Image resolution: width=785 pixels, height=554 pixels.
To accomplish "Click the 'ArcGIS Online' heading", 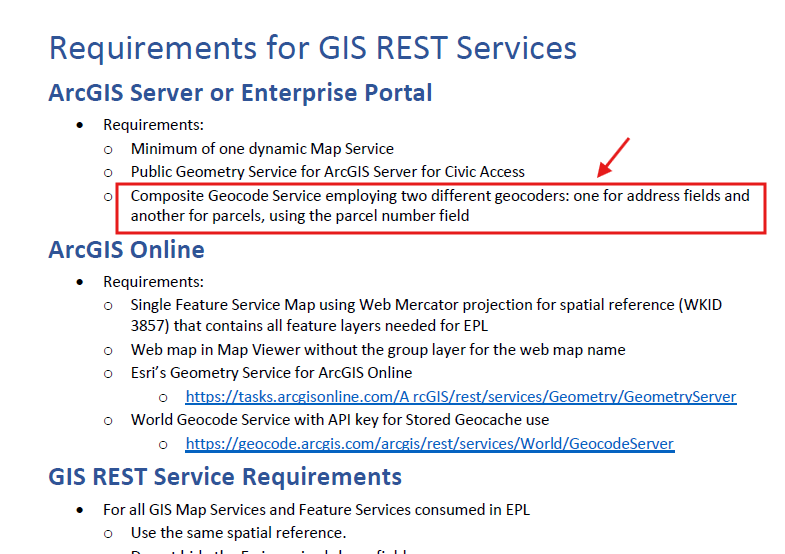I will click(127, 250).
